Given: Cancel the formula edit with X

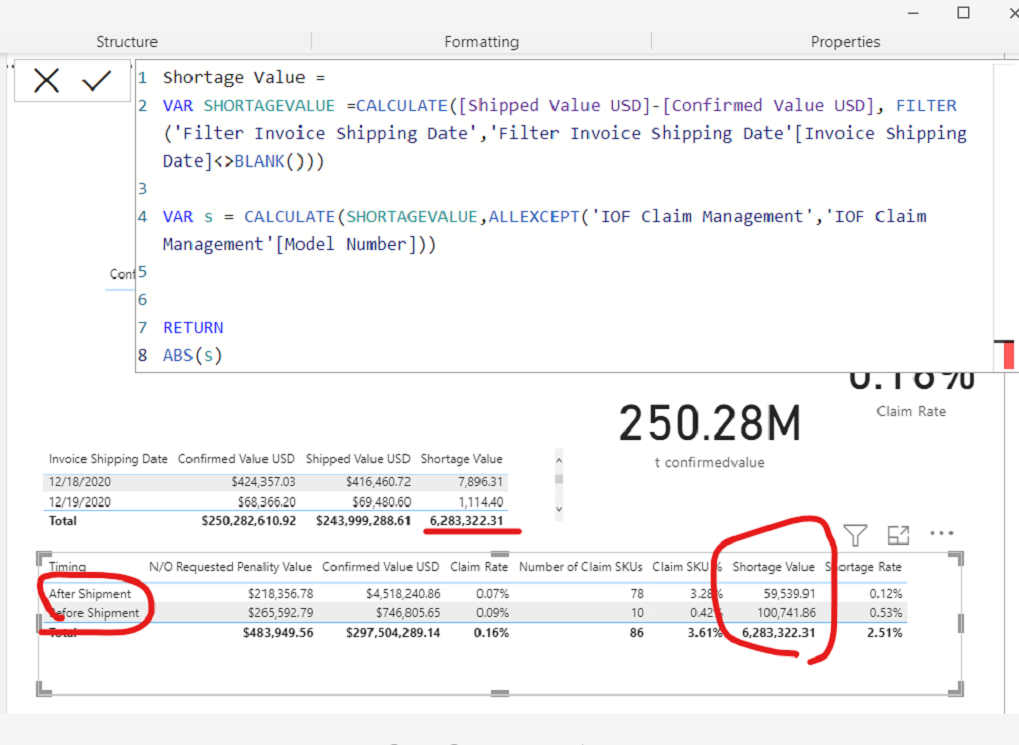Looking at the screenshot, I should (46, 81).
